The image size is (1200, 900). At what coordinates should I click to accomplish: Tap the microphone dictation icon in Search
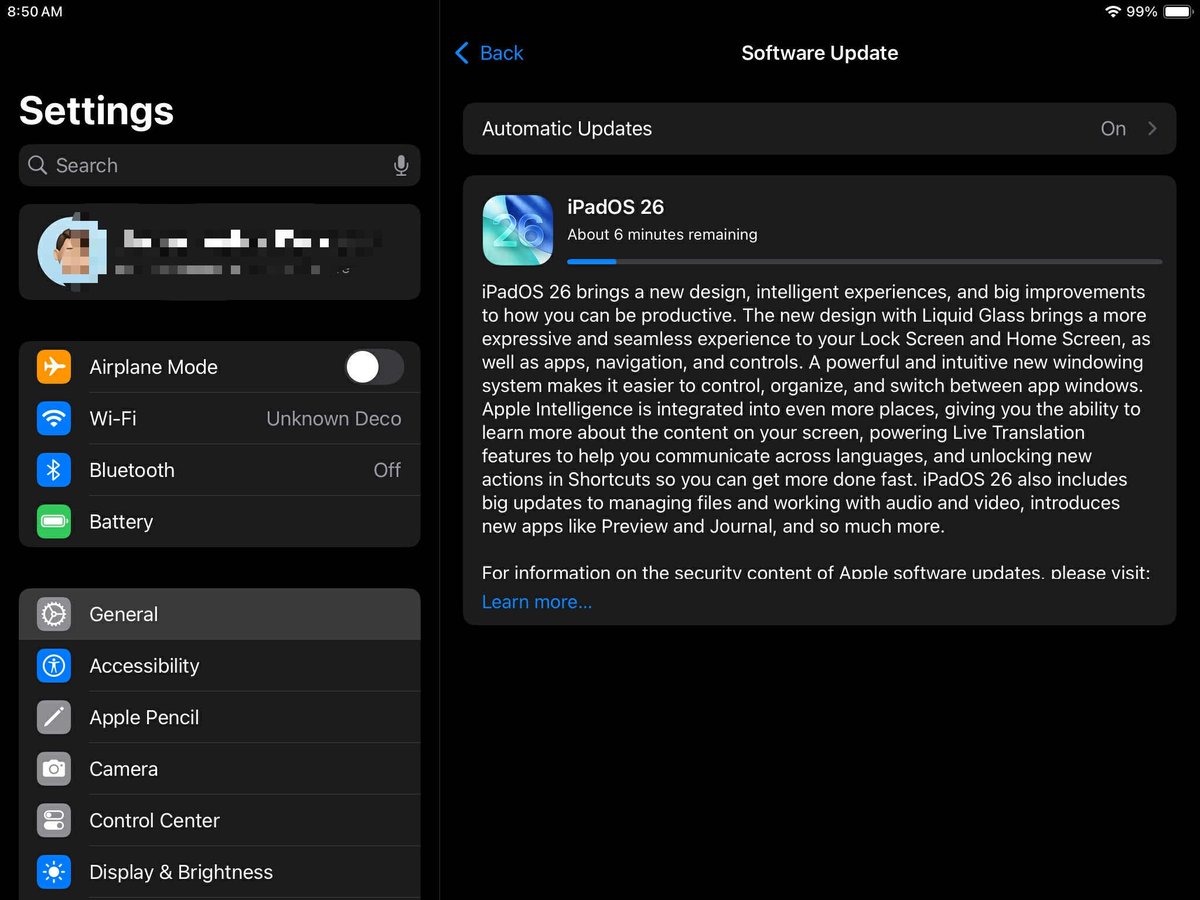[401, 165]
